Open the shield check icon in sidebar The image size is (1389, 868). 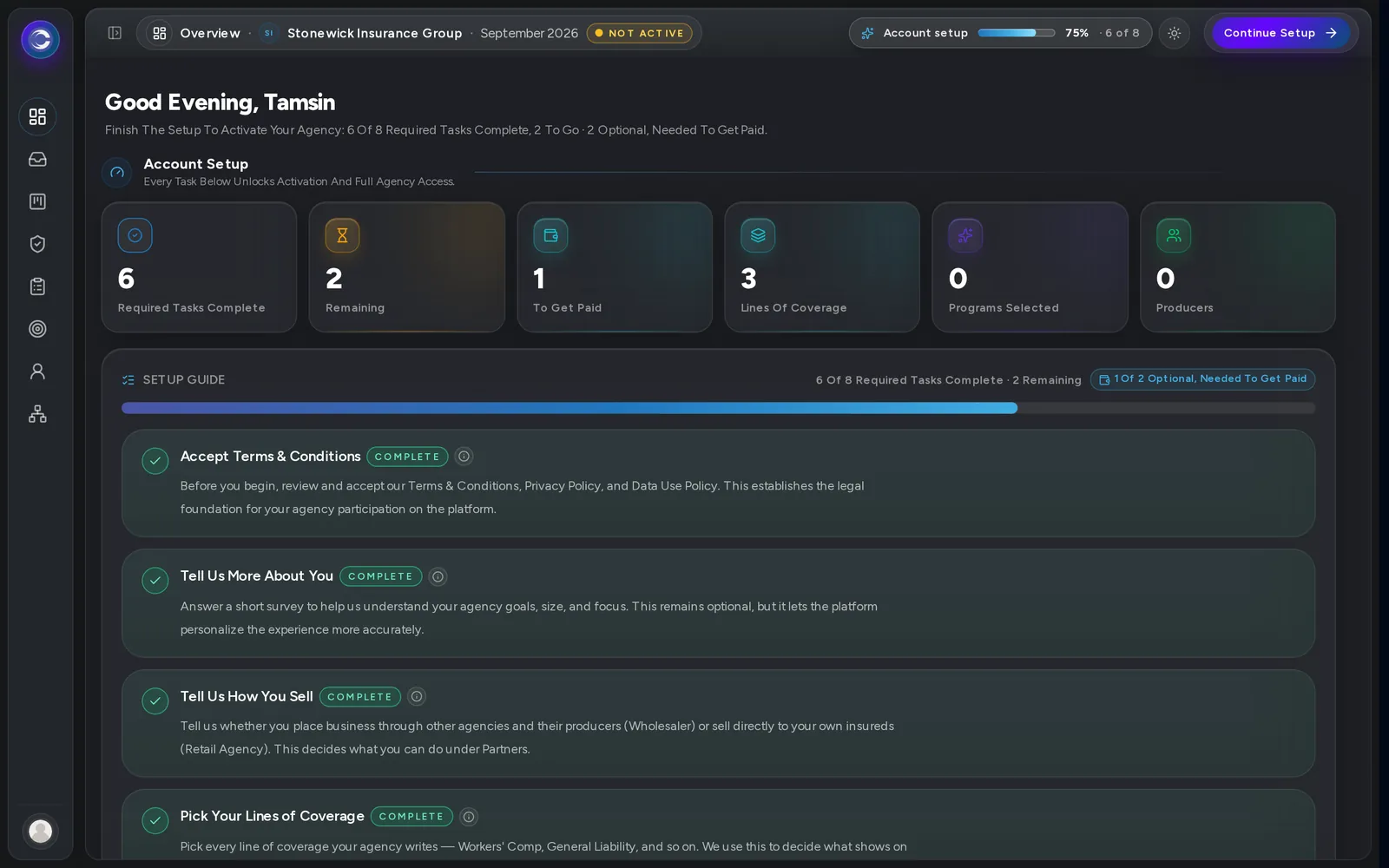pyautogui.click(x=37, y=244)
